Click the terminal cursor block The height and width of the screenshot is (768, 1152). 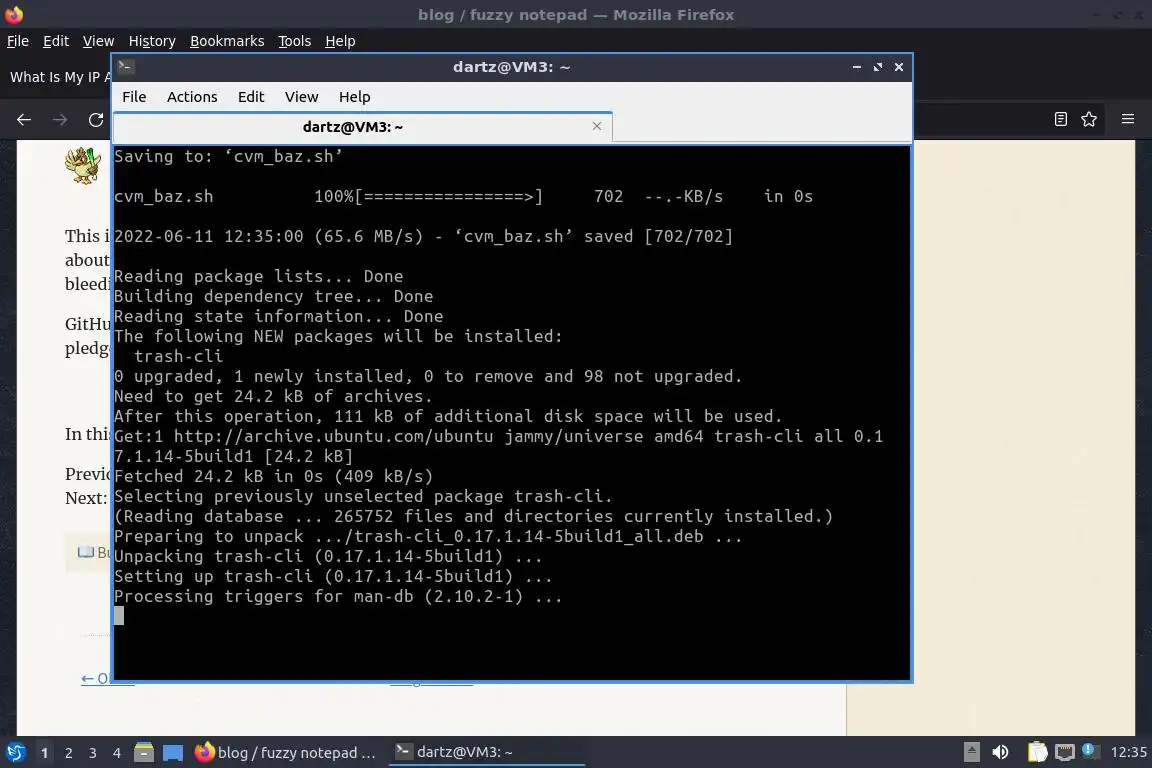pos(119,616)
